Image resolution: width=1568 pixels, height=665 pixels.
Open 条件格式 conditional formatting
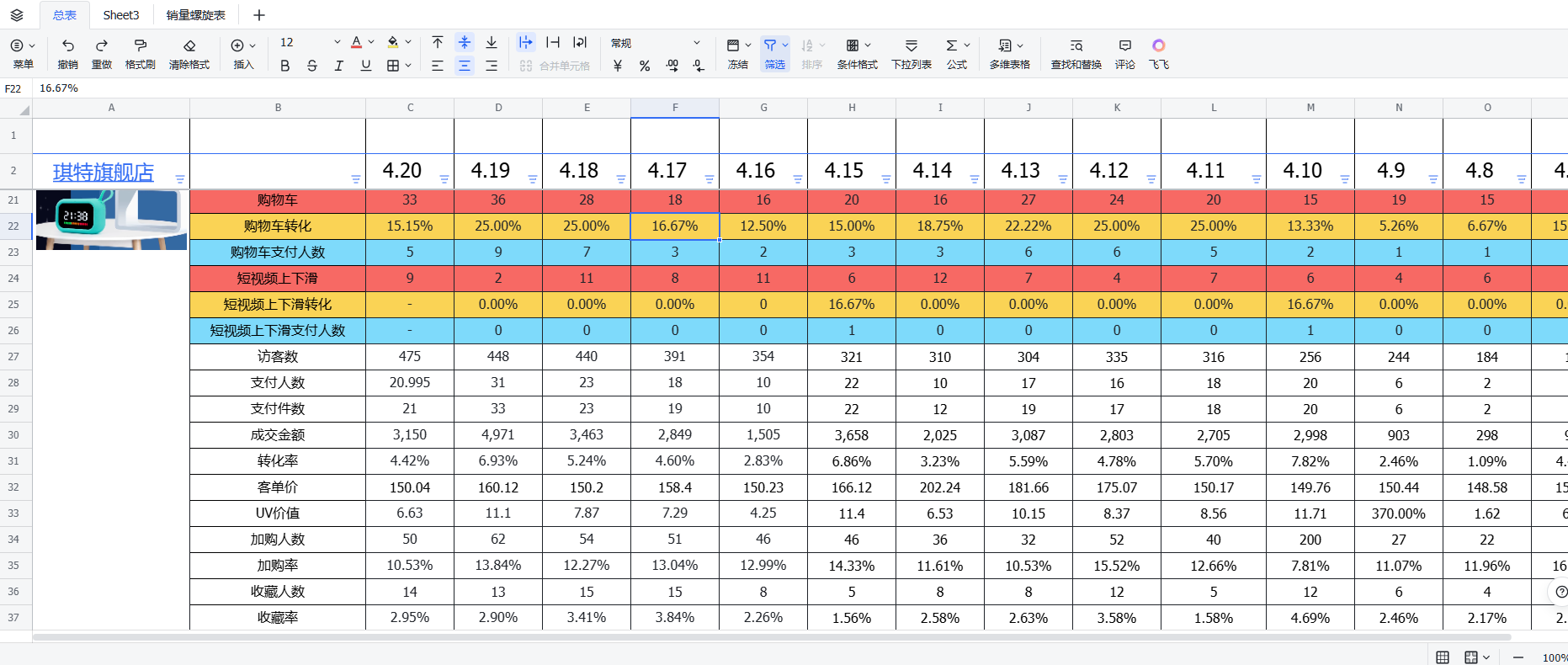coord(858,53)
